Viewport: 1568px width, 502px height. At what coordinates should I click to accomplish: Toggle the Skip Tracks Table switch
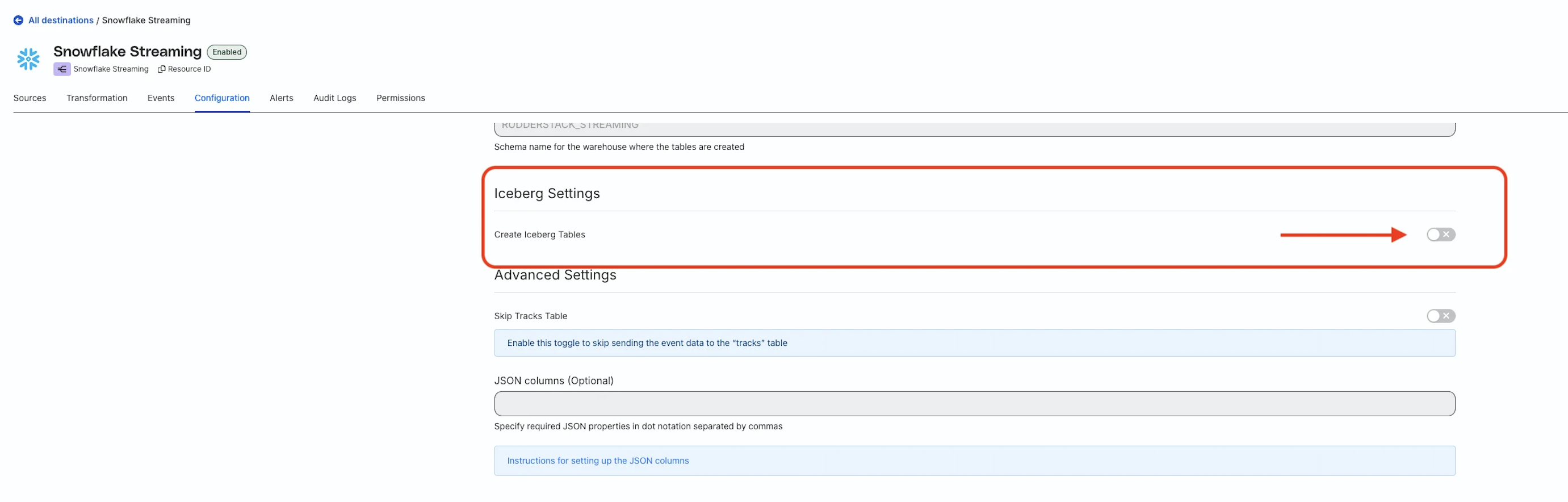pyautogui.click(x=1440, y=316)
